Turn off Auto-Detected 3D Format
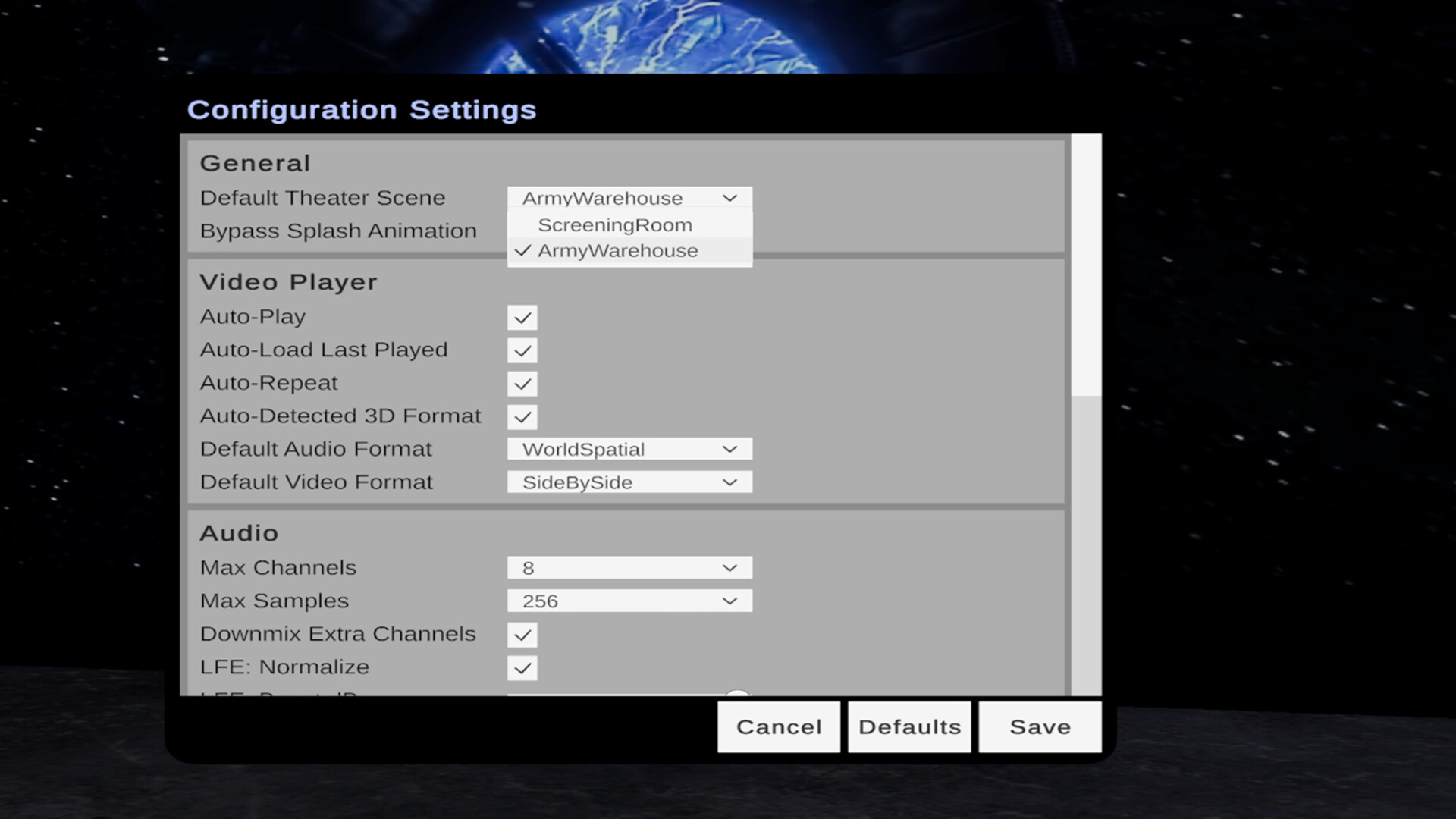 (522, 417)
